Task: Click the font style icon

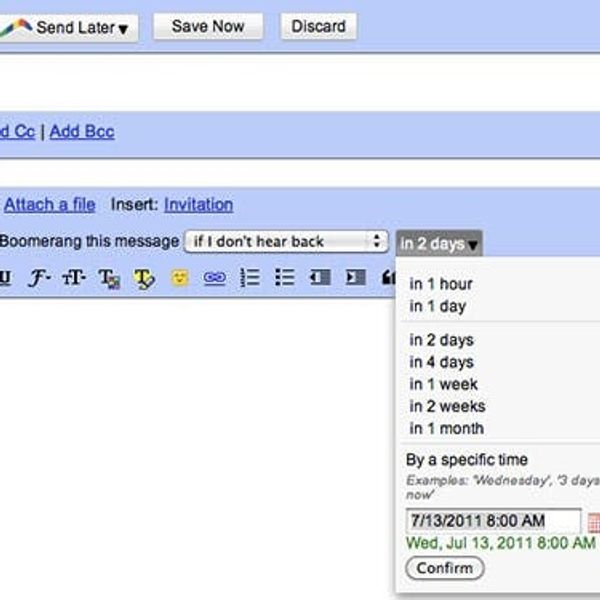Action: tap(39, 279)
